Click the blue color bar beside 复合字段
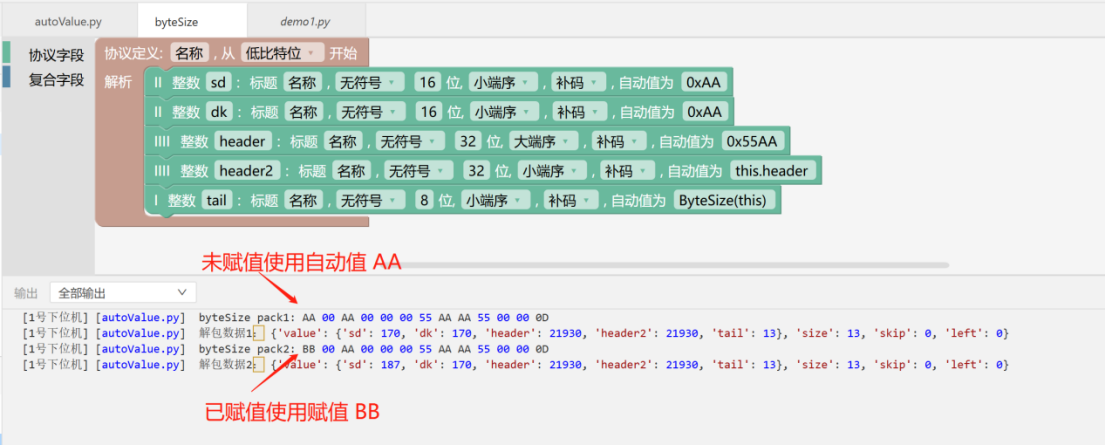 (x=6, y=77)
